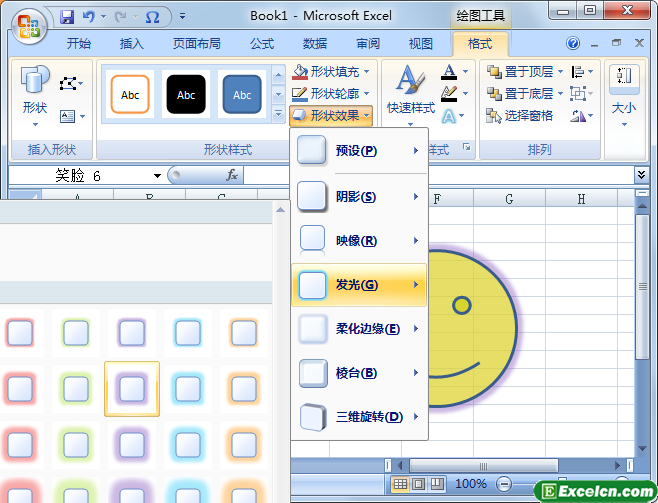Open Excel help question mark icon
This screenshot has width=658, height=503.
point(573,44)
